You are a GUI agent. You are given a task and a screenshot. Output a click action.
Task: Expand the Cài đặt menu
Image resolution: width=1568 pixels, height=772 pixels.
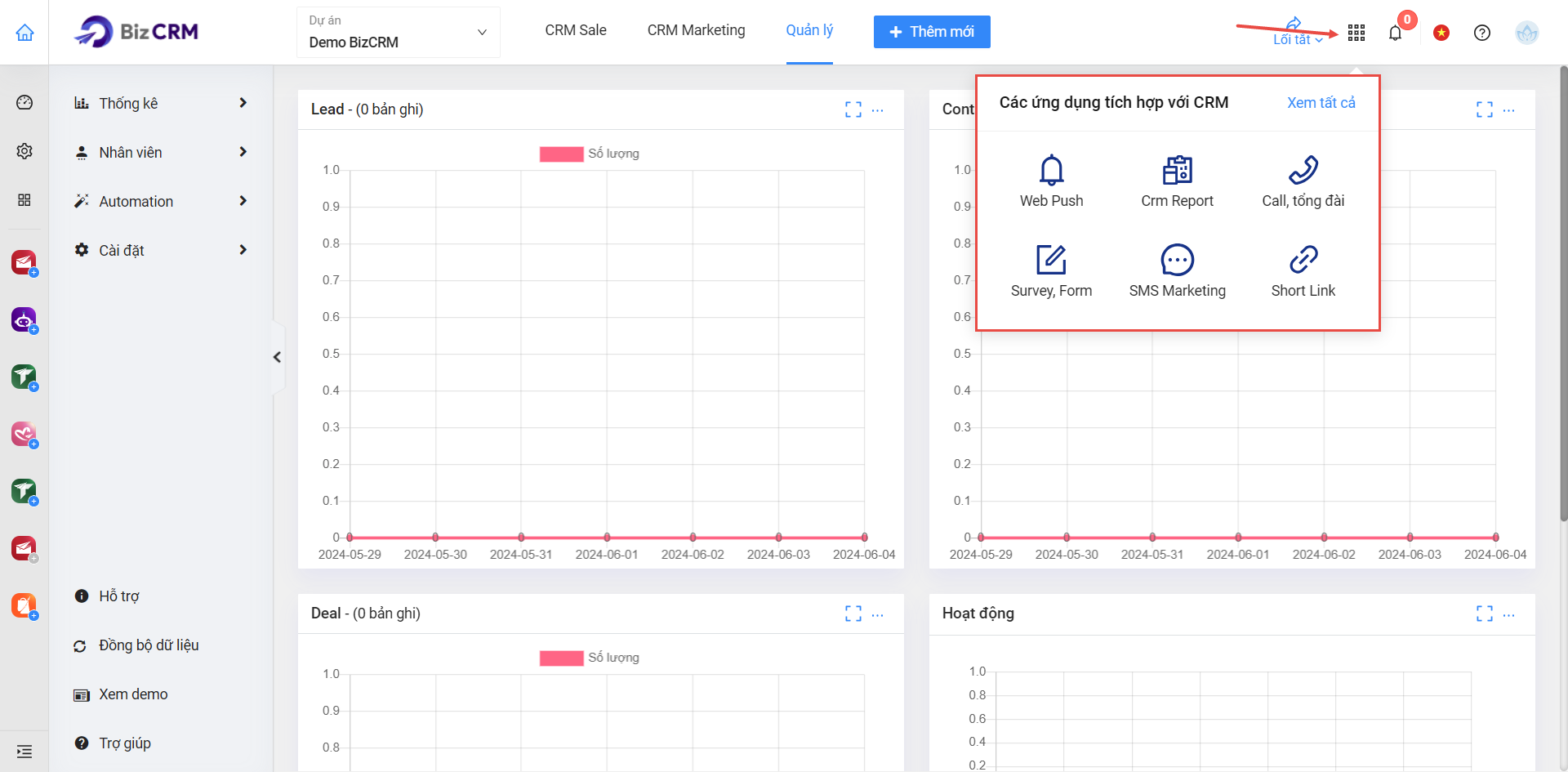[161, 250]
